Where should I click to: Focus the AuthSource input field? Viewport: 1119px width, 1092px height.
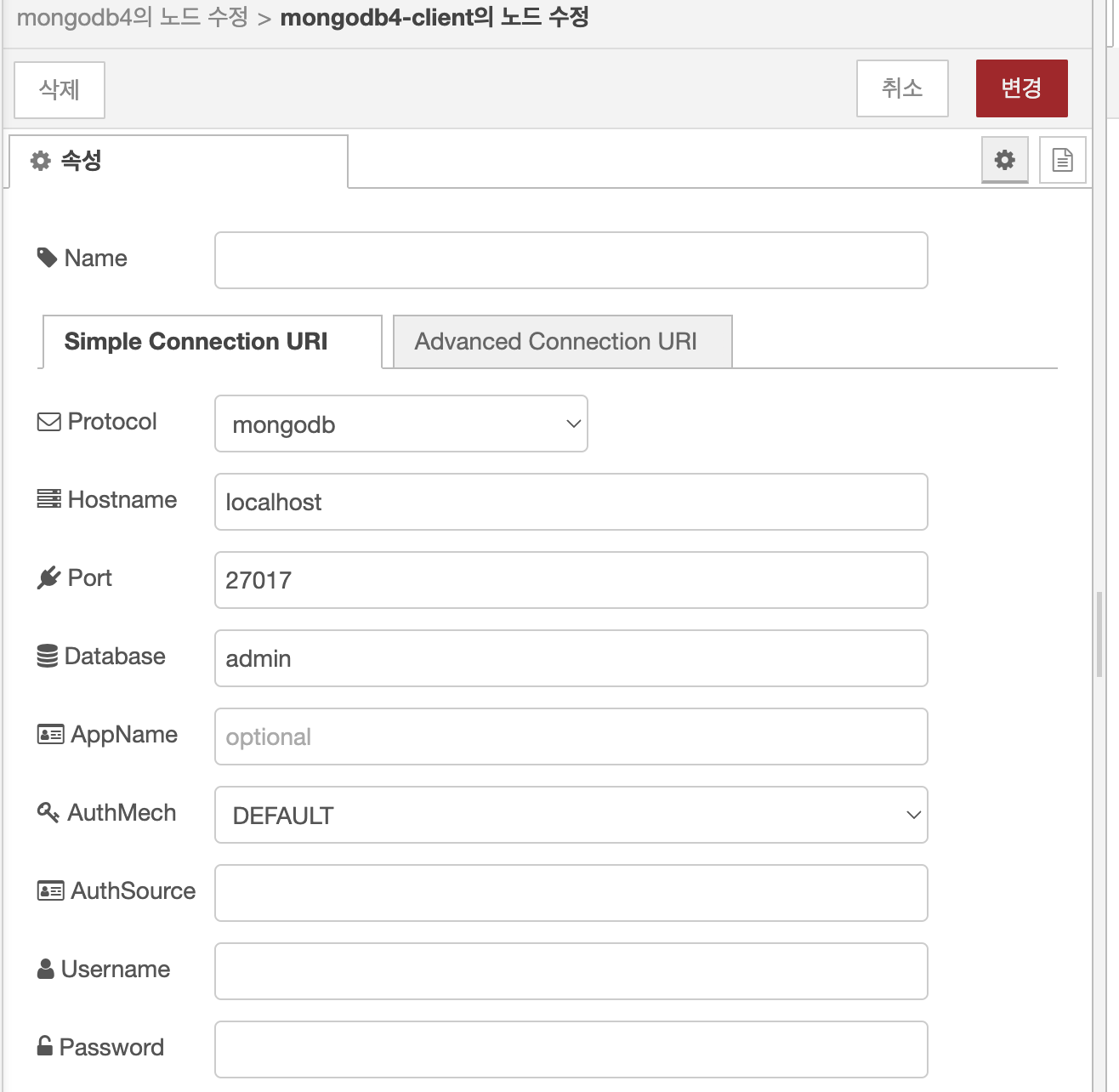pos(571,893)
